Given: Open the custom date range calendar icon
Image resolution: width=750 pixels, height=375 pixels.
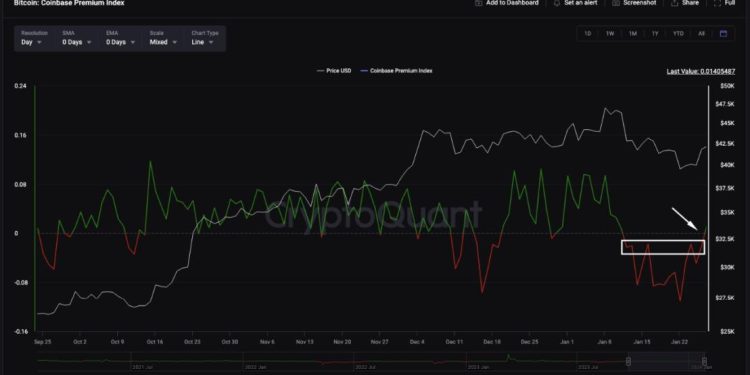Looking at the screenshot, I should pyautogui.click(x=723, y=33).
